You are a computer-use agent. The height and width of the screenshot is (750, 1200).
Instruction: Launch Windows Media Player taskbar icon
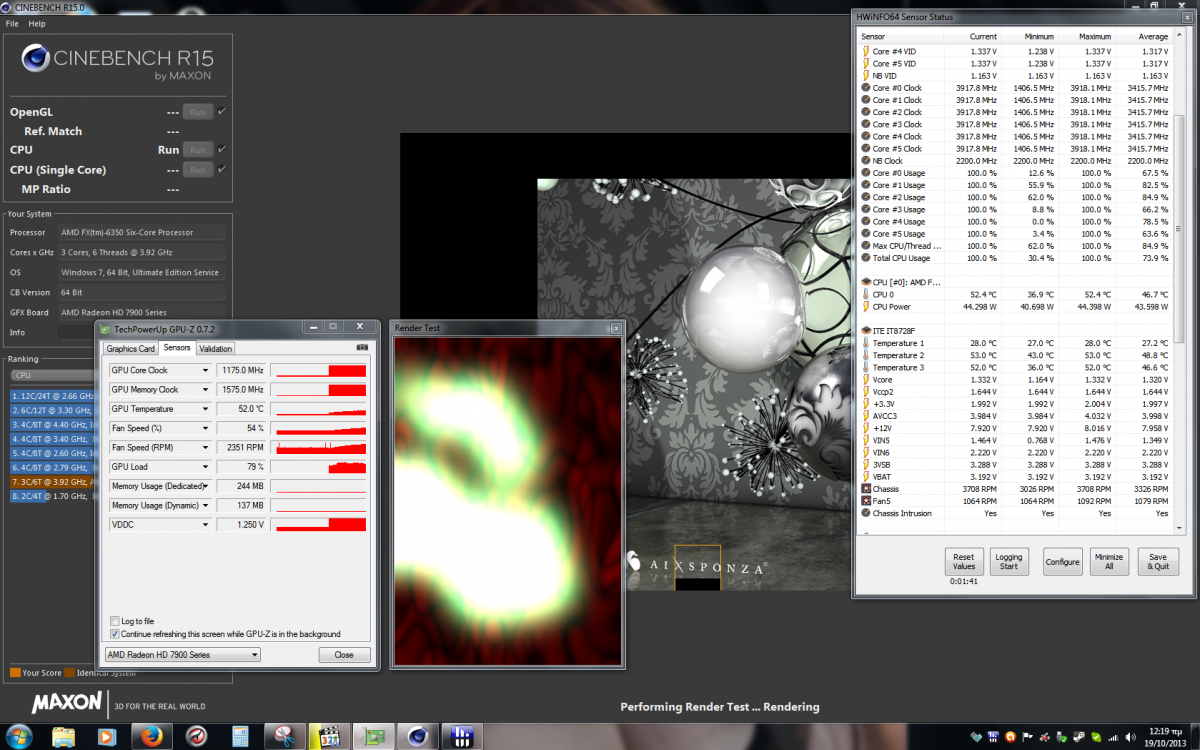(x=106, y=736)
